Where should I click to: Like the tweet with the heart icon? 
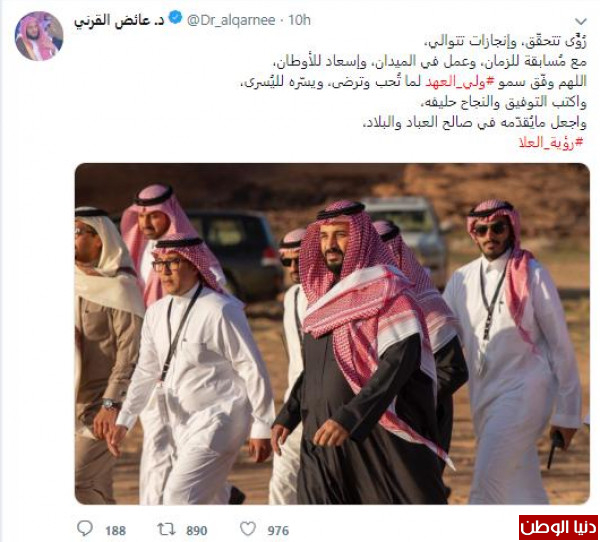248,529
